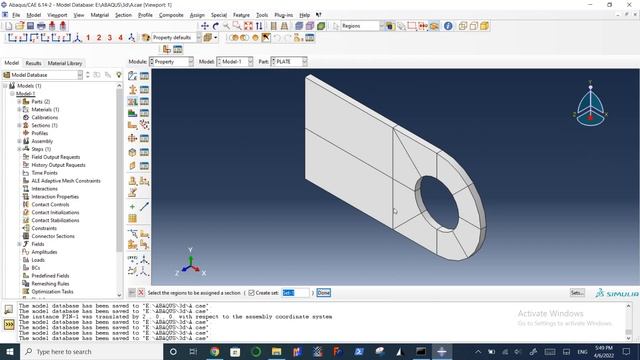Apply view preset number 1
The image size is (640, 360).
pos(88,38)
